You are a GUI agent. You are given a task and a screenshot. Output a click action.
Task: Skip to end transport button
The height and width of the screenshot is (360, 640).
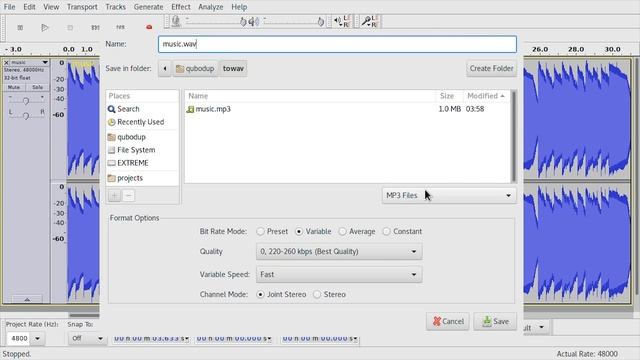click(120, 27)
